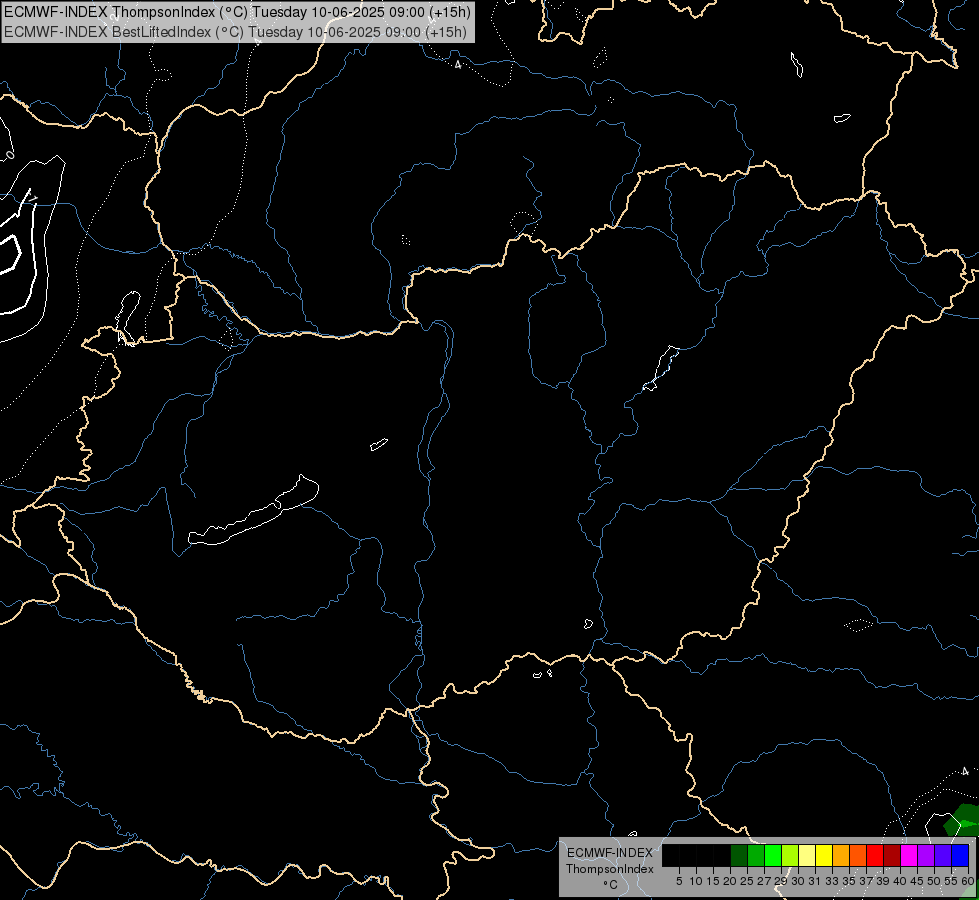The width and height of the screenshot is (979, 900).
Task: Select the bright green 27-29 legend swatch
Action: tap(773, 855)
